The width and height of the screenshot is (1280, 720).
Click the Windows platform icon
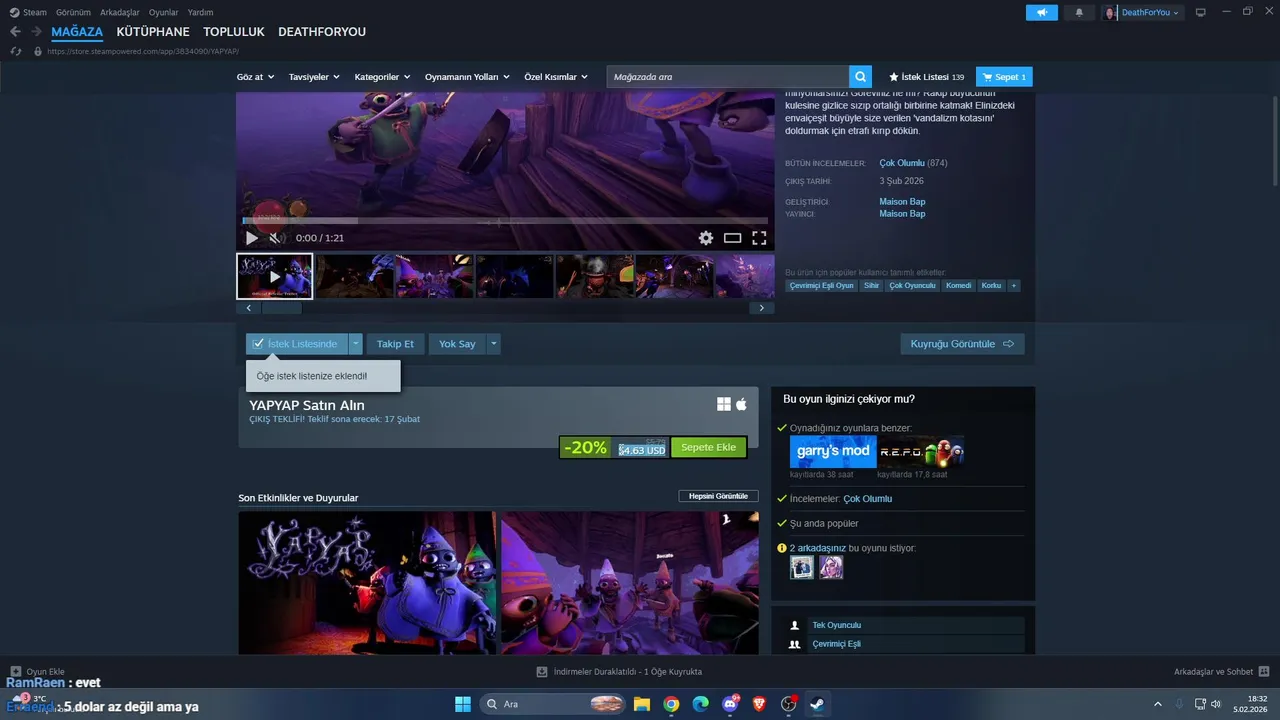(x=724, y=404)
